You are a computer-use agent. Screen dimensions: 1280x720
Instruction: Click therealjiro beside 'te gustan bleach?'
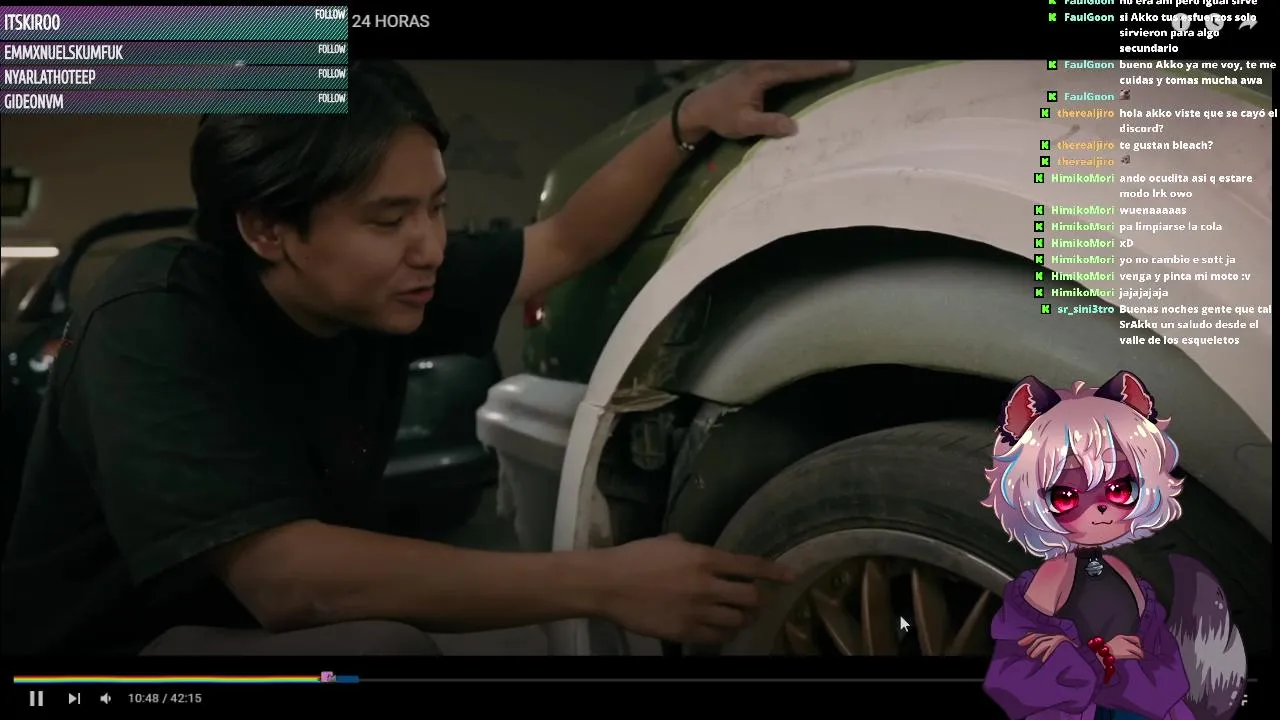(1085, 145)
